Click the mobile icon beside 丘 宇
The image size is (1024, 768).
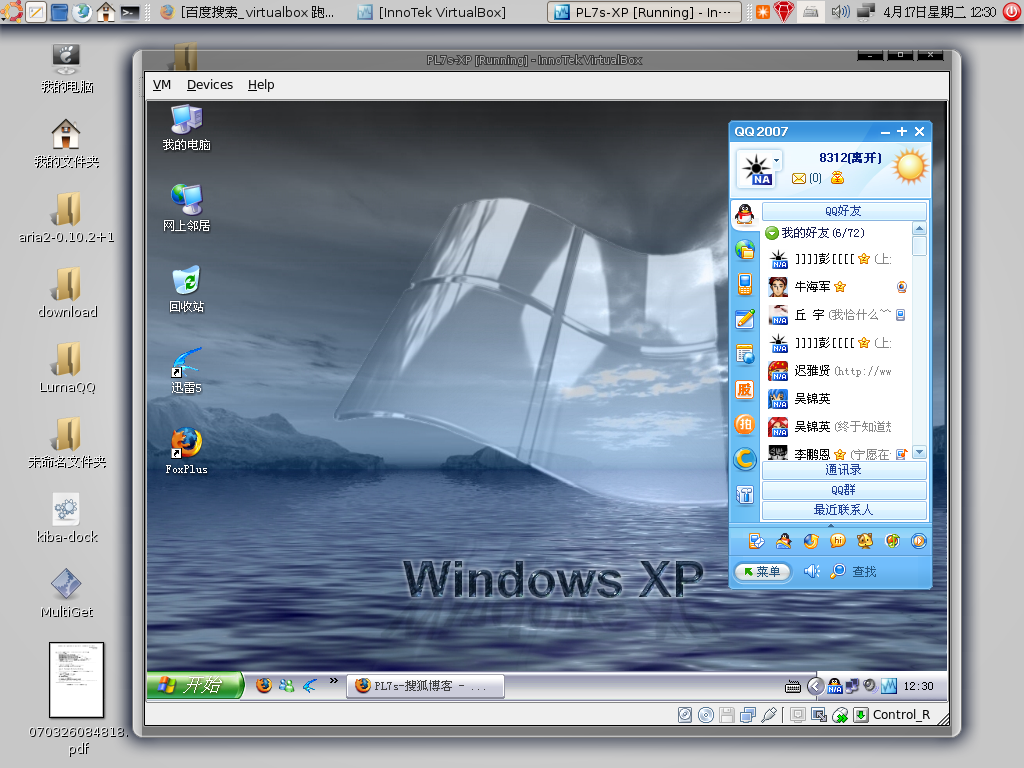click(901, 315)
